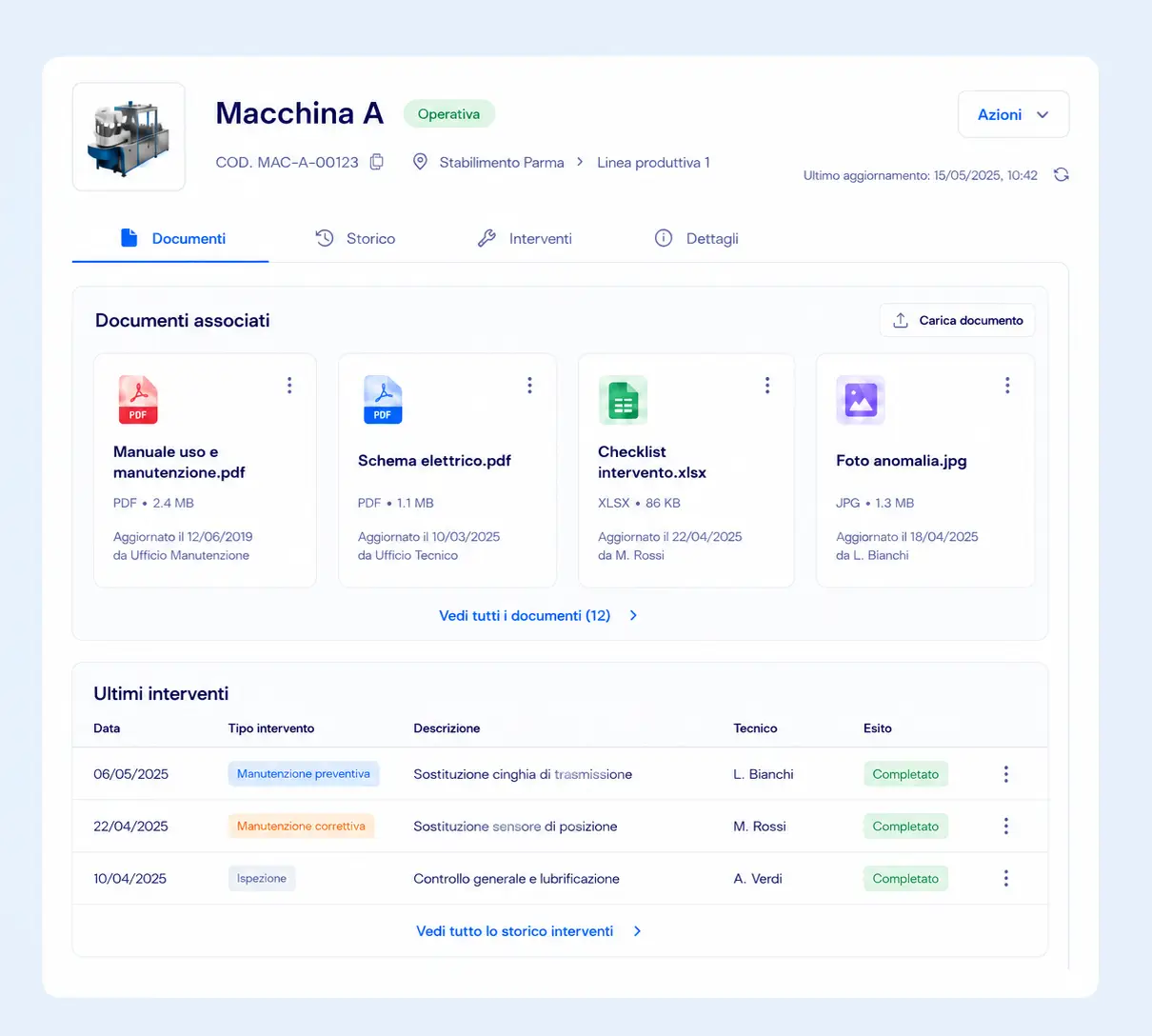Click the arrow next to Vedi tutti i documenti
Screen dimensions: 1152x1036
[634, 616]
